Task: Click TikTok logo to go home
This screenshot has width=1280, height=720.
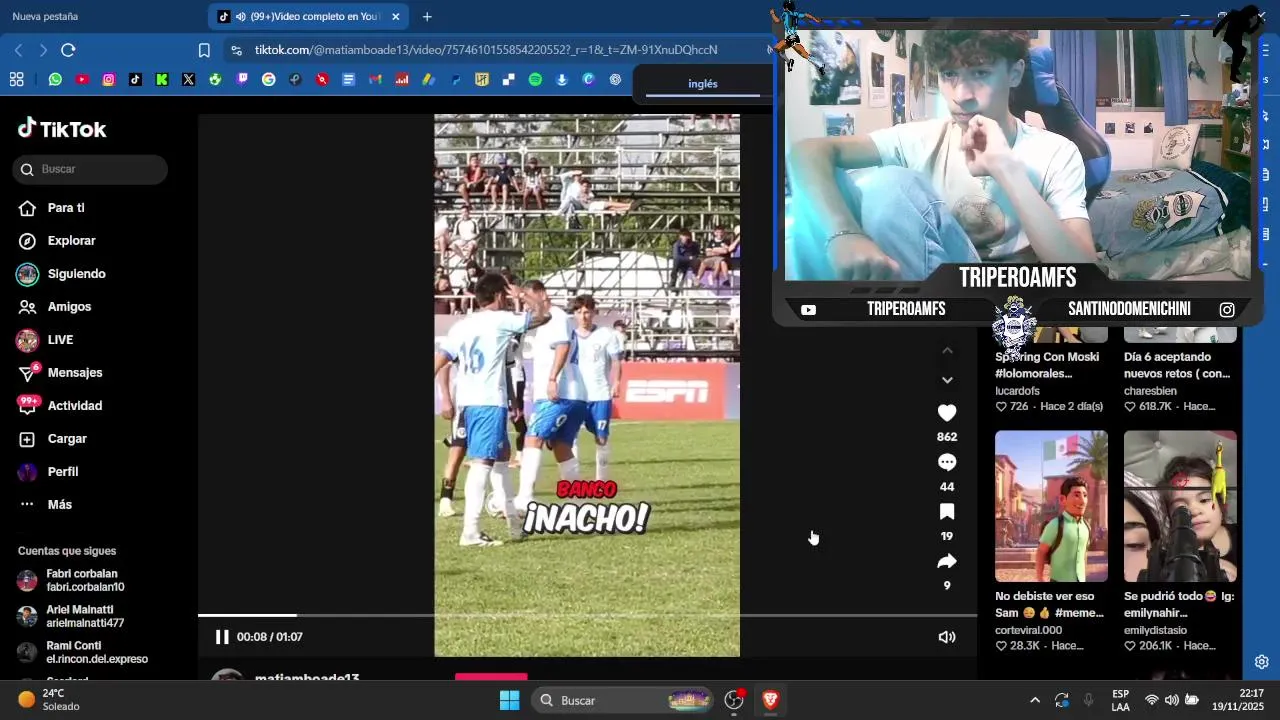Action: tap(62, 129)
